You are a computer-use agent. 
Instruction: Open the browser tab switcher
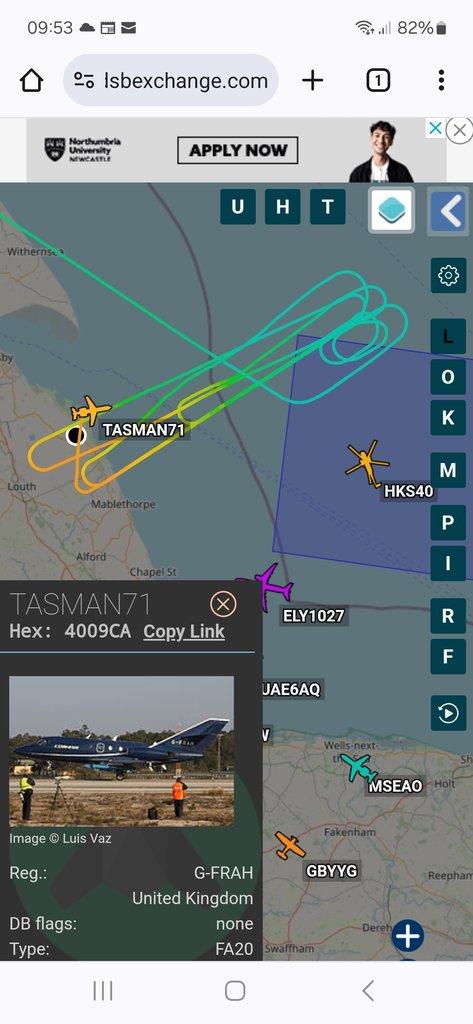(x=378, y=80)
